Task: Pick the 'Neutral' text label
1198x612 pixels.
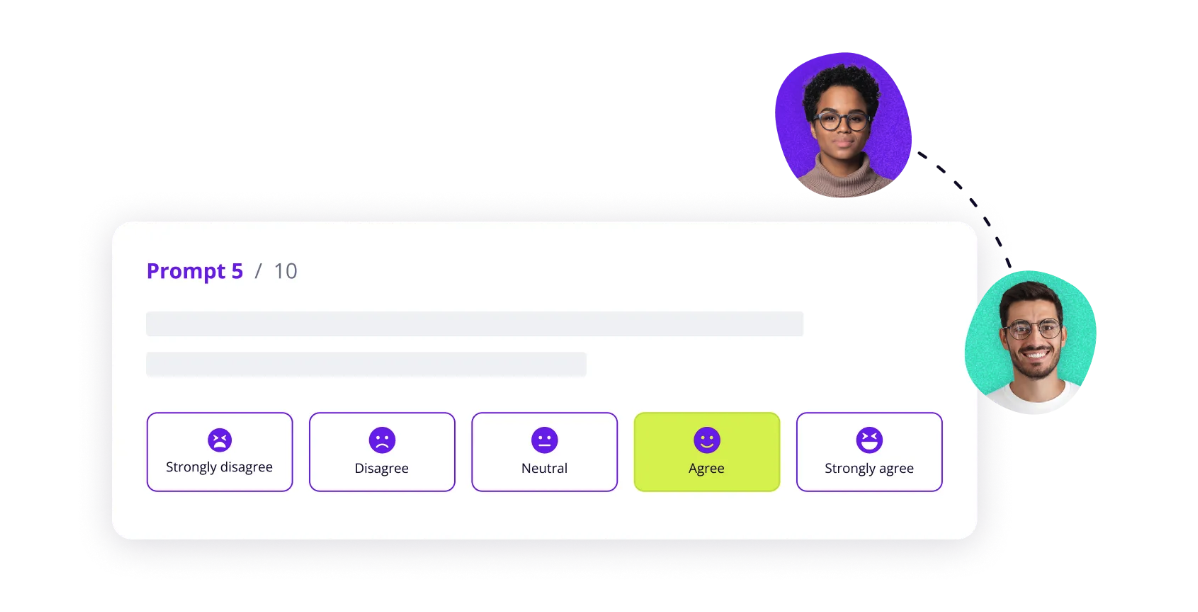Action: 544,468
